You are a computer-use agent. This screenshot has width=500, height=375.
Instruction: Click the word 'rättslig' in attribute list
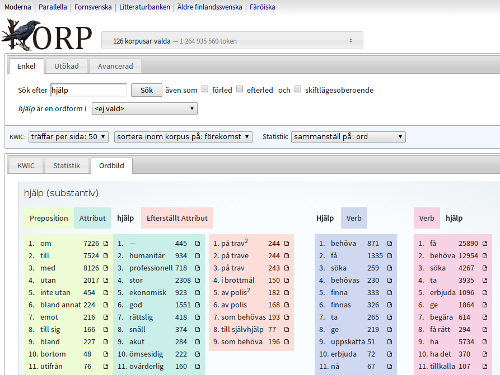(141, 317)
